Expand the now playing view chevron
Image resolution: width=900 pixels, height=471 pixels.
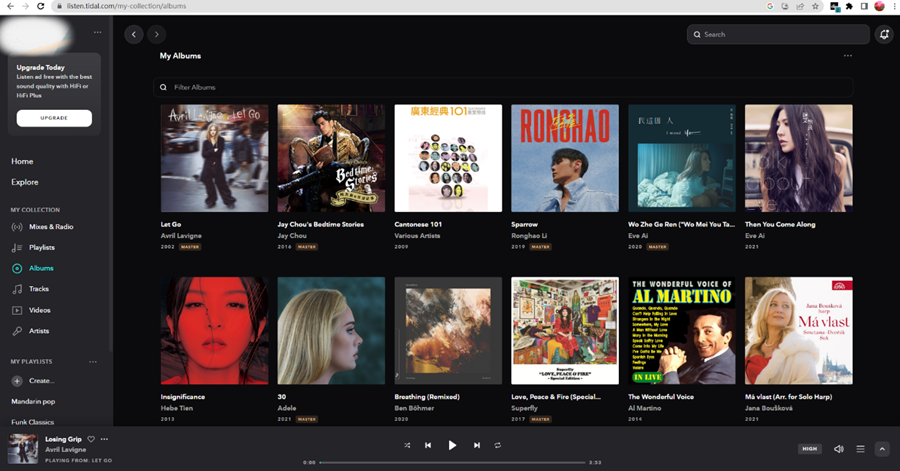pos(882,449)
